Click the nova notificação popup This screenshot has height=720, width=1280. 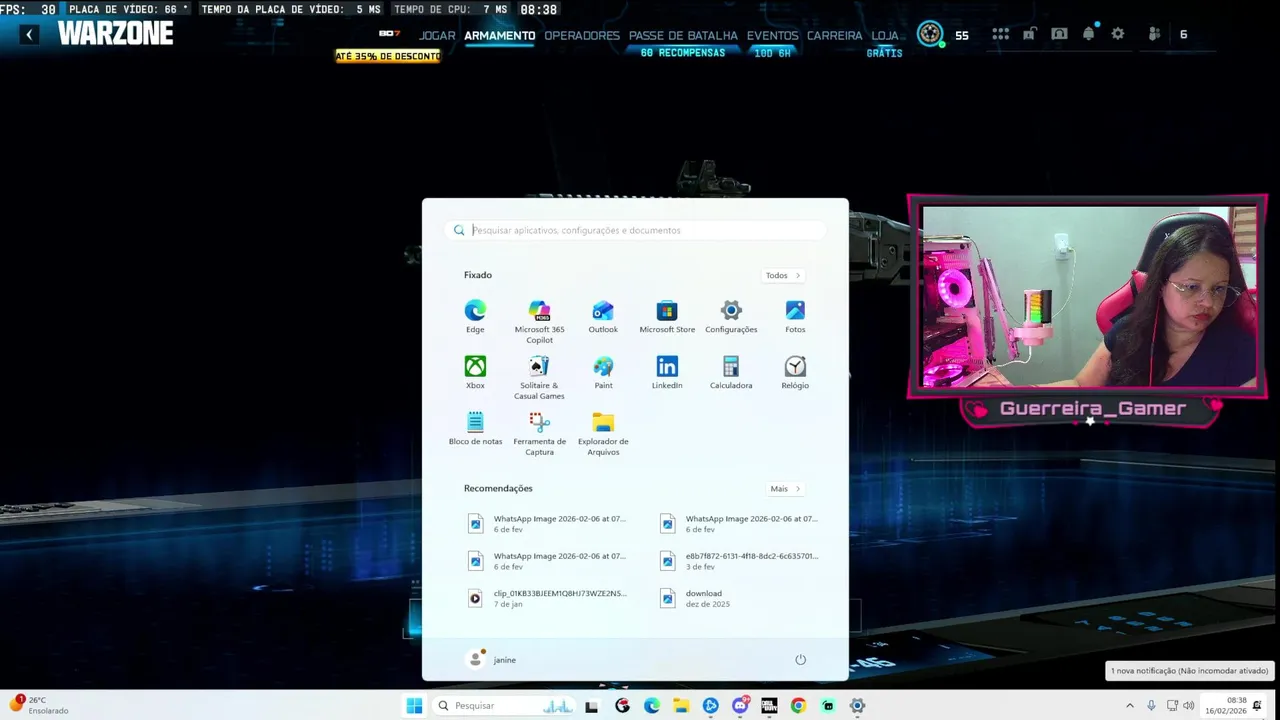click(1189, 671)
